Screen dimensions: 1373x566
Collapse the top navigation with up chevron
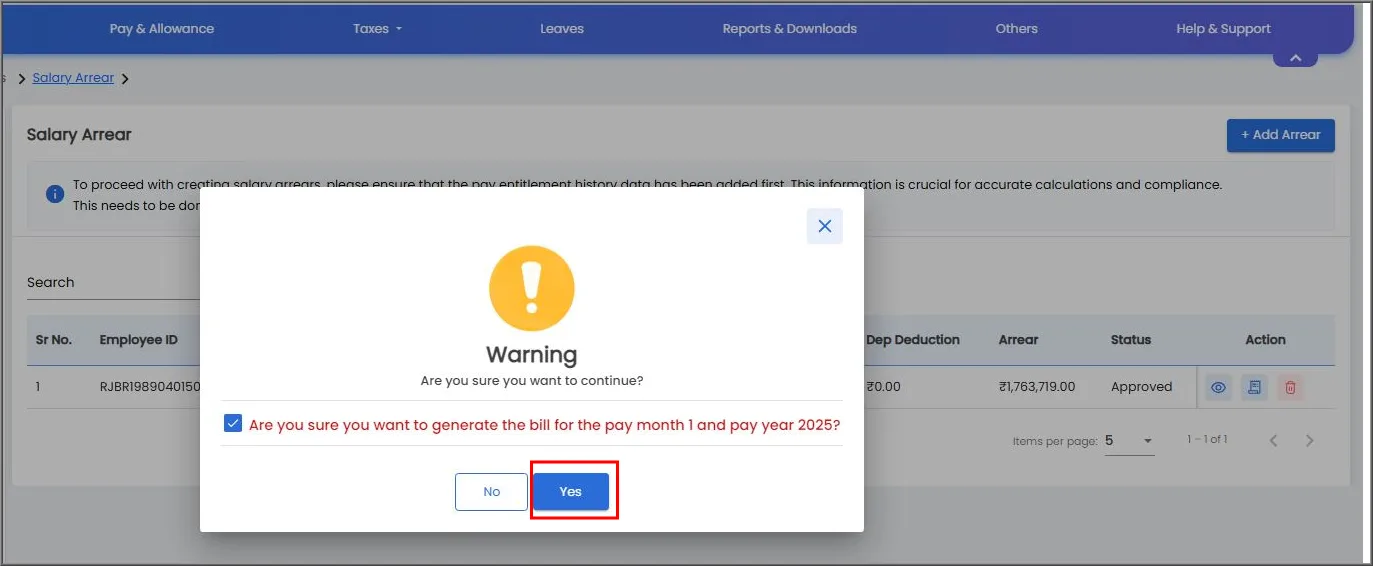[1295, 58]
